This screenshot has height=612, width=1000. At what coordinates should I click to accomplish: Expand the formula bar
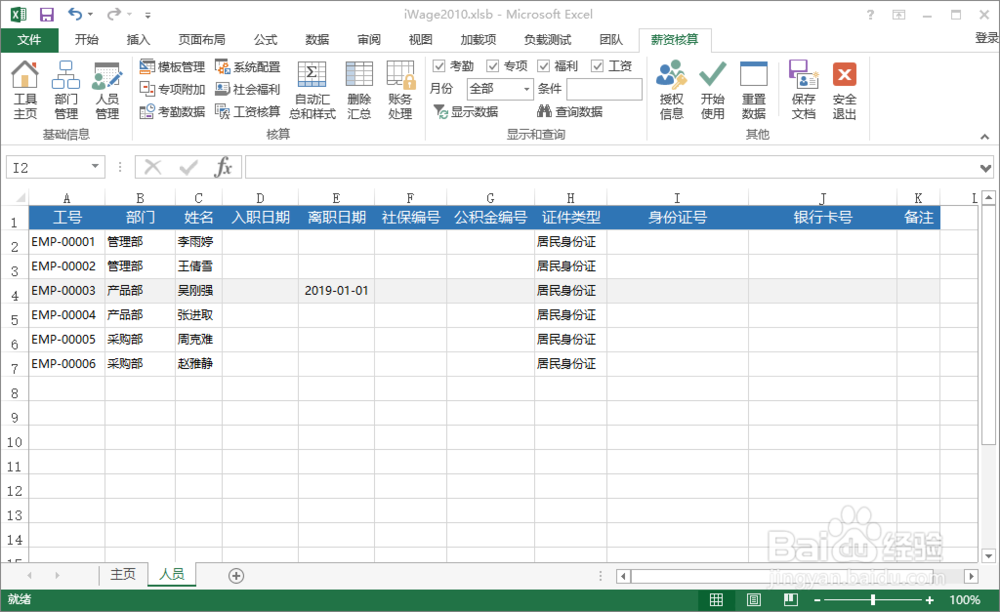(x=985, y=168)
